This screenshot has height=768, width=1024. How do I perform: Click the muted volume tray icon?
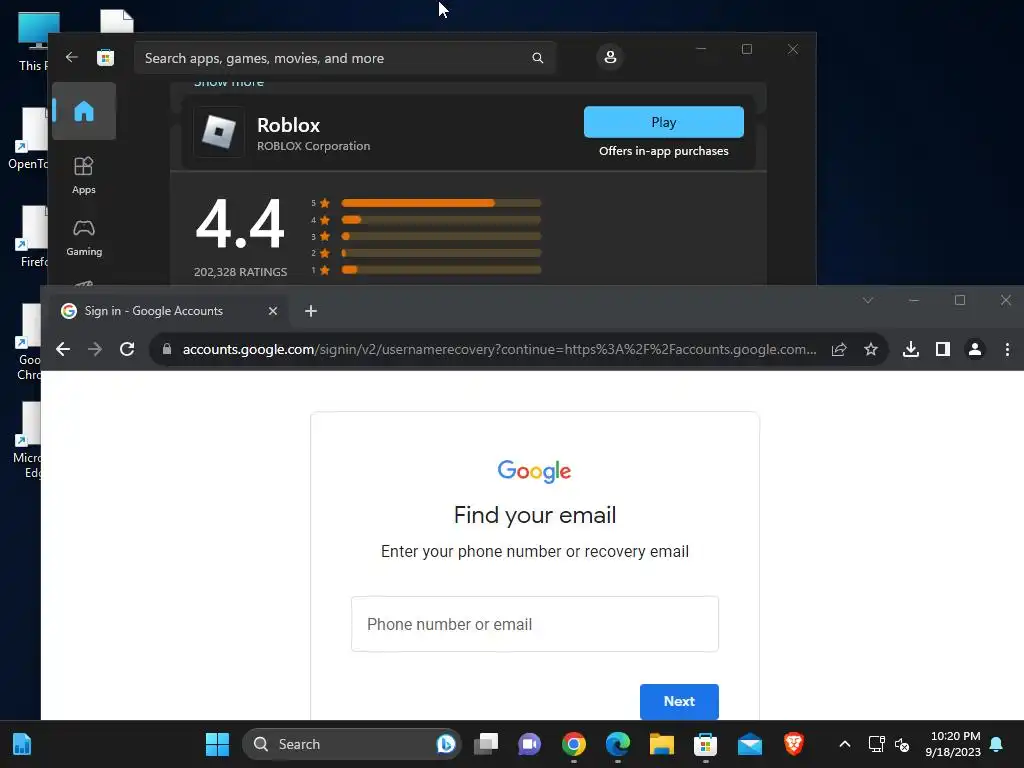click(x=902, y=744)
